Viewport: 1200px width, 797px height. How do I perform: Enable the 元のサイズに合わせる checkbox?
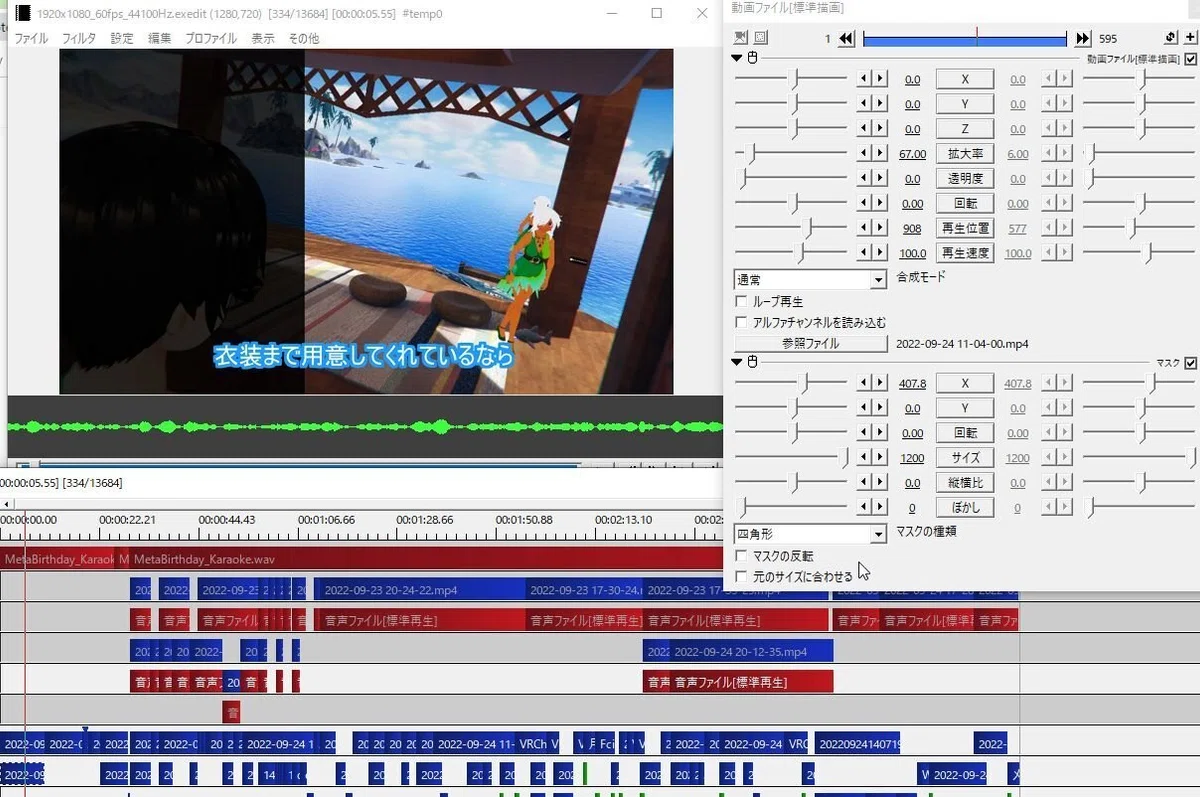(741, 576)
